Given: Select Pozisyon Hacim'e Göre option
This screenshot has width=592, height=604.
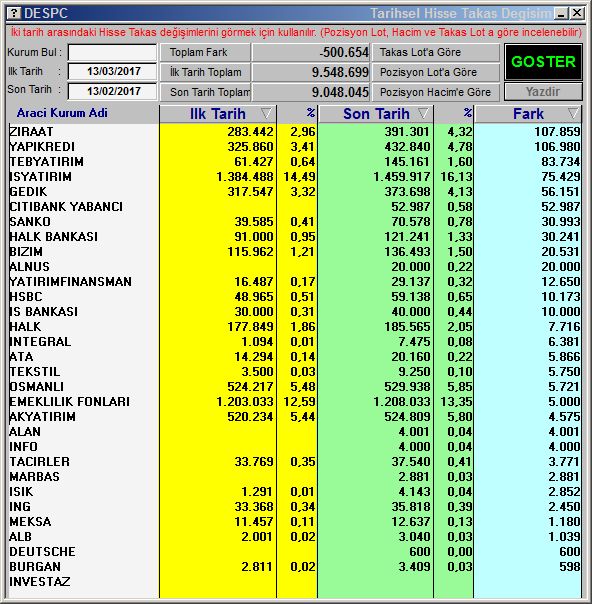Looking at the screenshot, I should pos(436,92).
